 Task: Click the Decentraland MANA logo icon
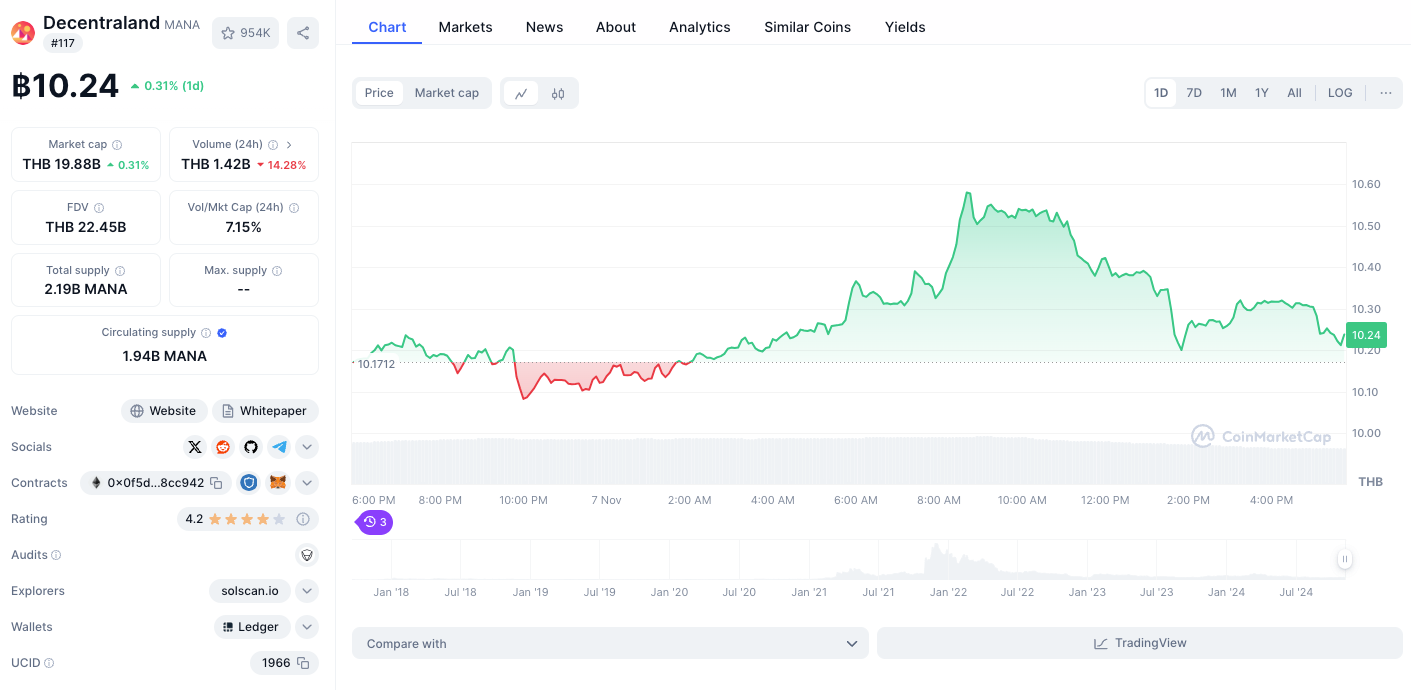tap(23, 33)
